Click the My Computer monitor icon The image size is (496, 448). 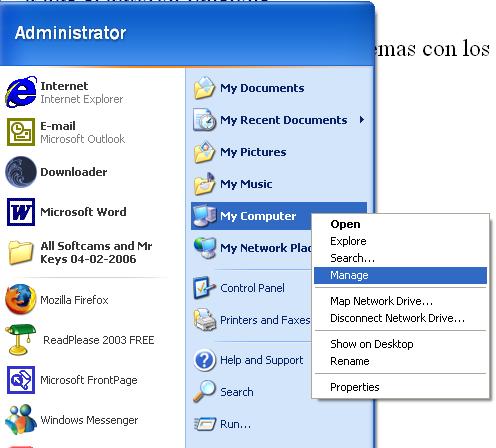coord(204,216)
